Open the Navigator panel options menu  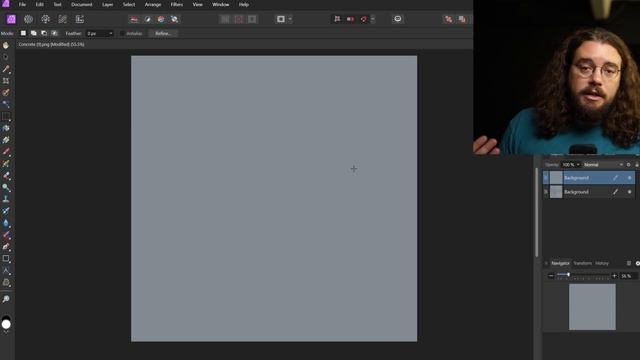pos(629,263)
